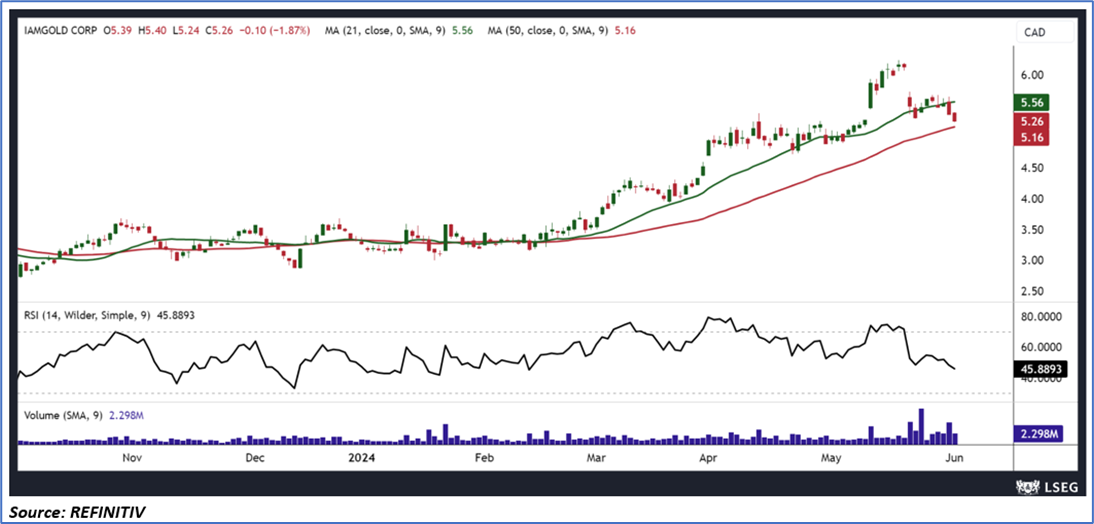Click the Dec date axis label
Viewport: 1094px width, 524px height.
click(x=254, y=458)
